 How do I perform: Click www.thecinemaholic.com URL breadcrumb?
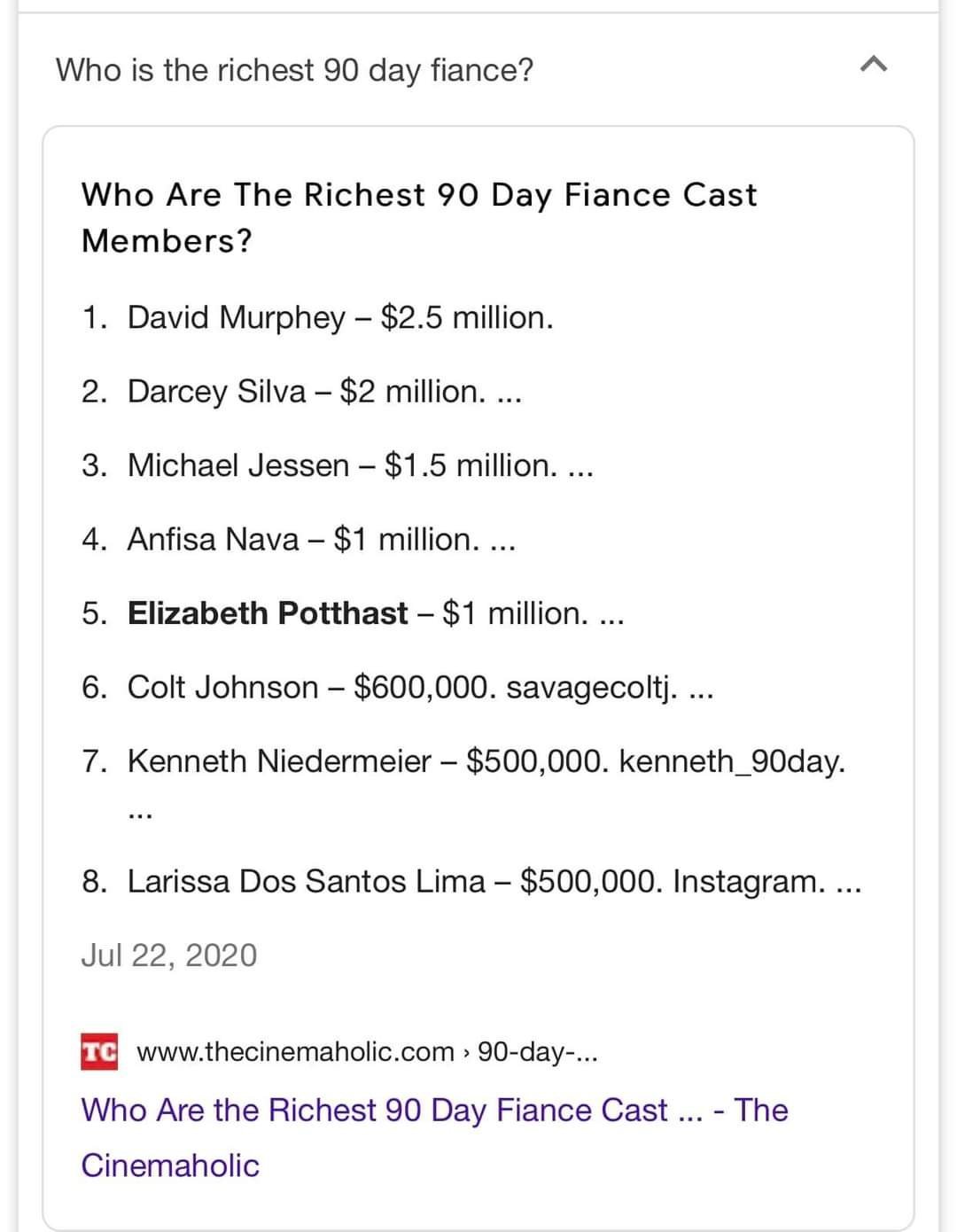point(295,1052)
